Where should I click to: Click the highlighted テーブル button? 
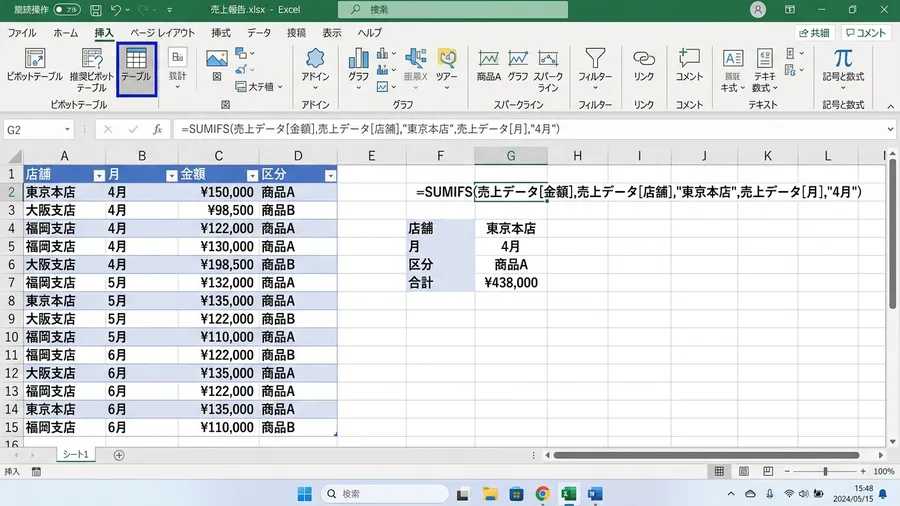pyautogui.click(x=136, y=69)
